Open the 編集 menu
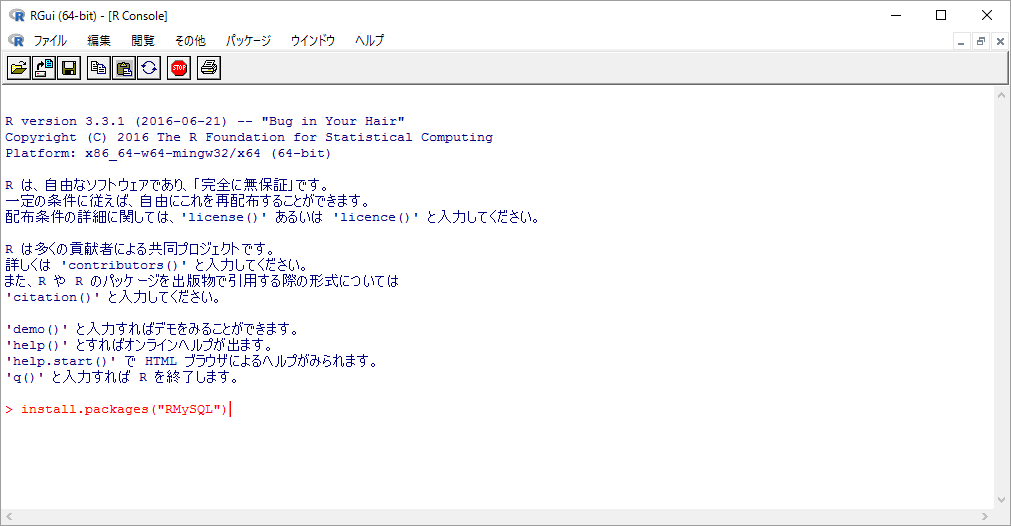This screenshot has width=1011, height=526. pos(99,41)
